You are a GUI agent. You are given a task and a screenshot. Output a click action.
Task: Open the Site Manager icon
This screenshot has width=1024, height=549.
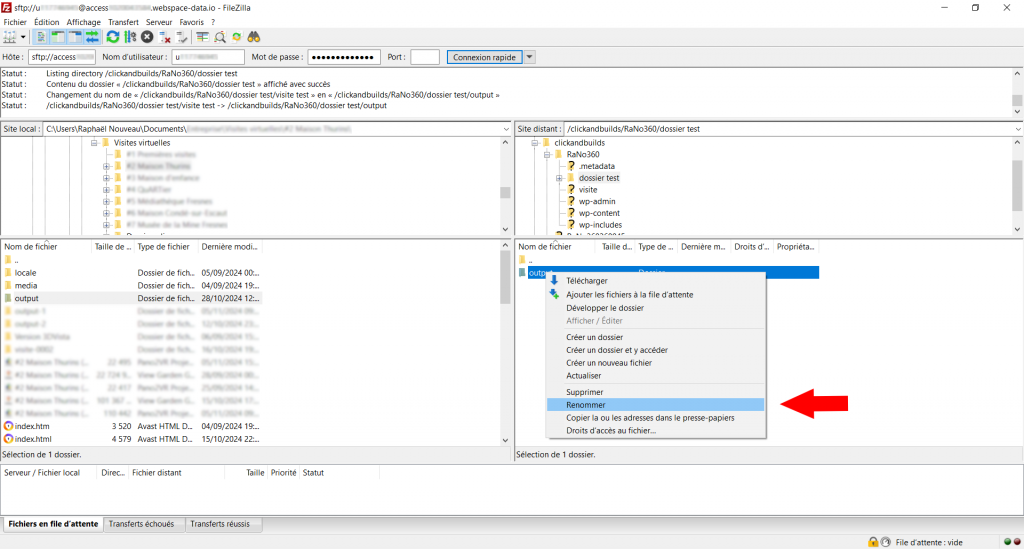[x=11, y=37]
